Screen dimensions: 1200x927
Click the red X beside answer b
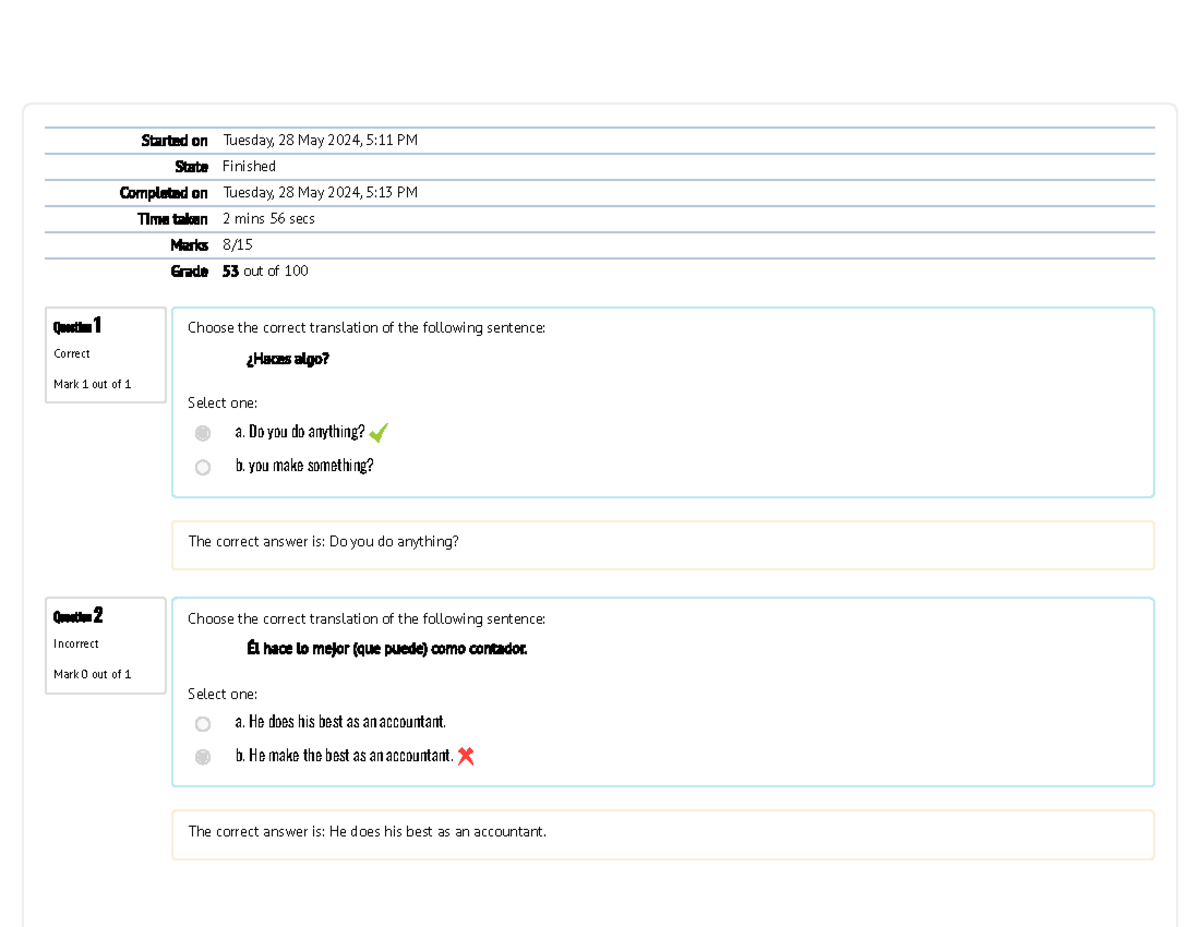(465, 756)
